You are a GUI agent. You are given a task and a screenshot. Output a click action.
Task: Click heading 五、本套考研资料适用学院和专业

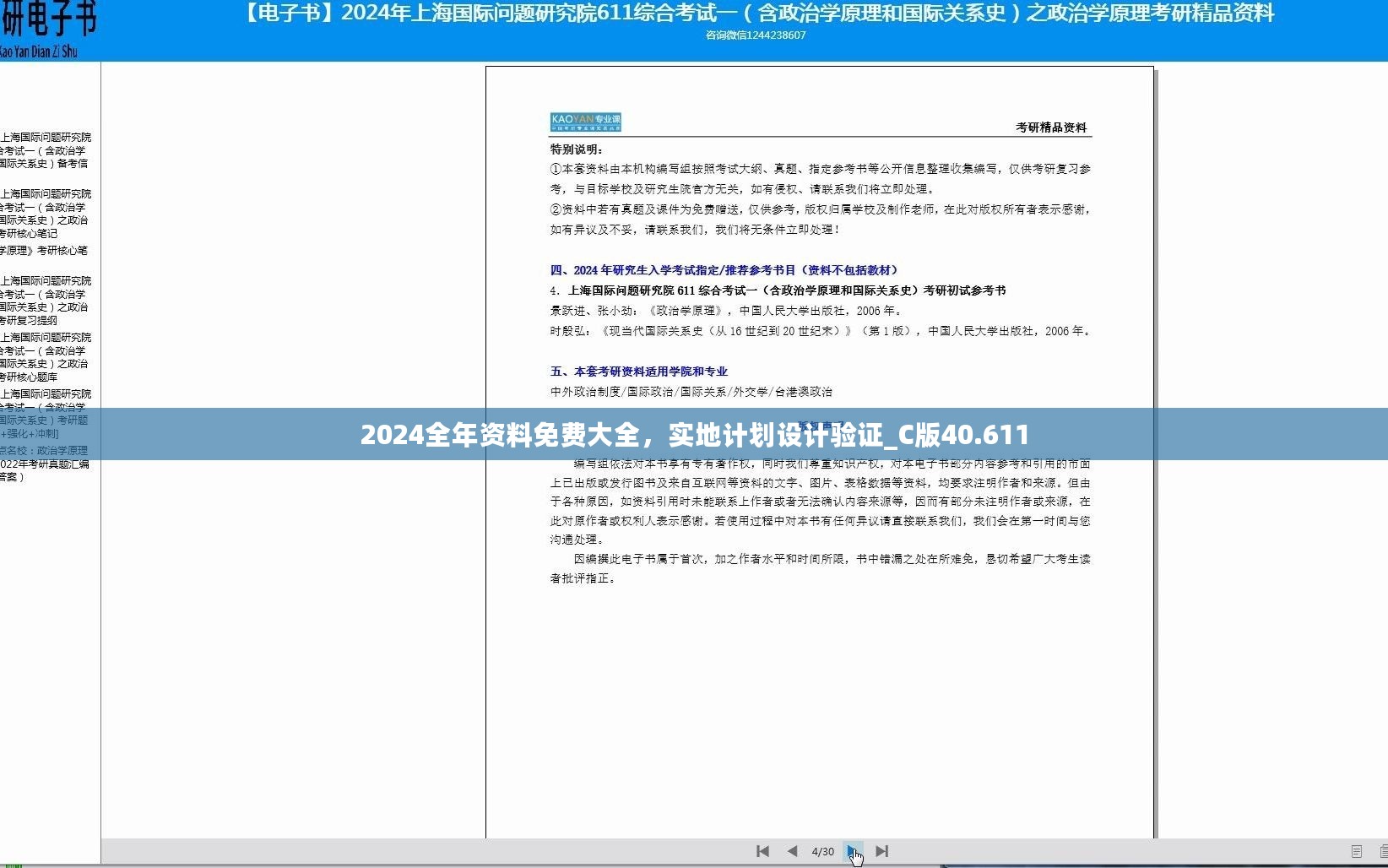pyautogui.click(x=638, y=372)
